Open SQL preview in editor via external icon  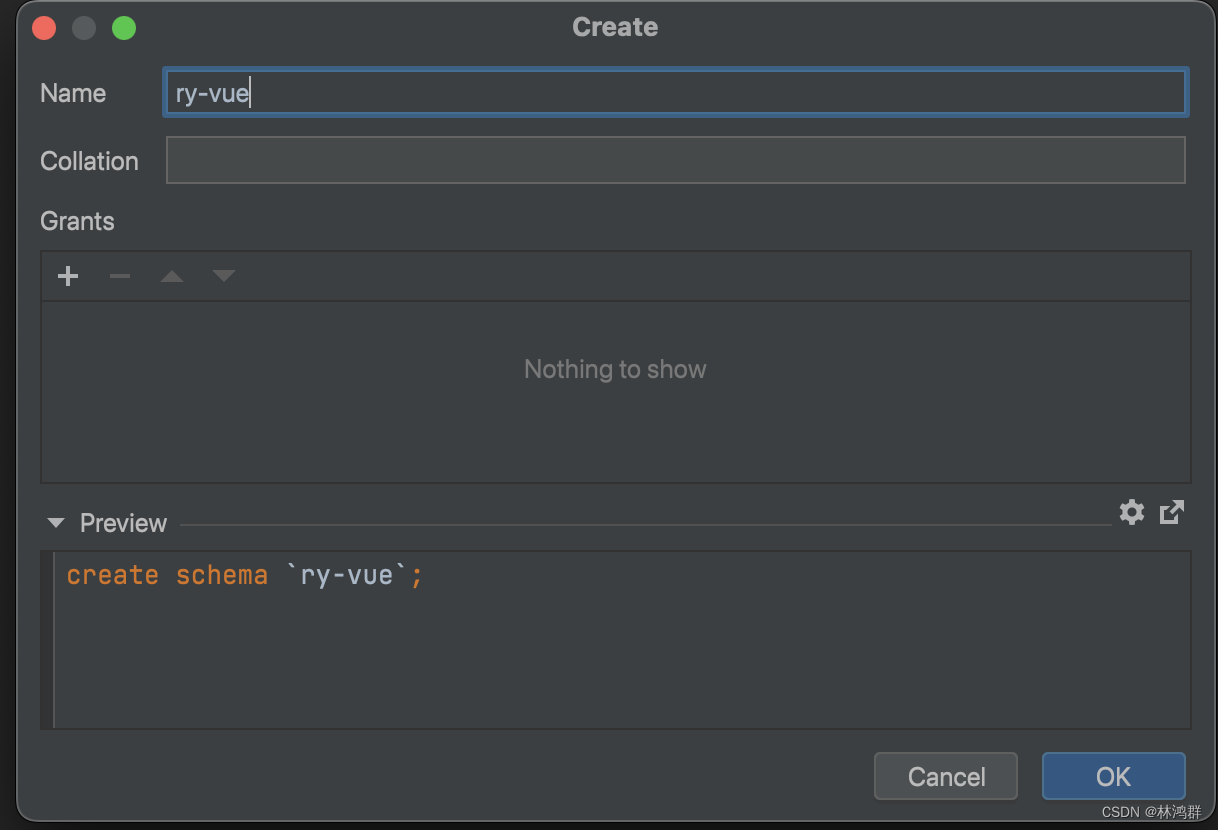pos(1171,512)
